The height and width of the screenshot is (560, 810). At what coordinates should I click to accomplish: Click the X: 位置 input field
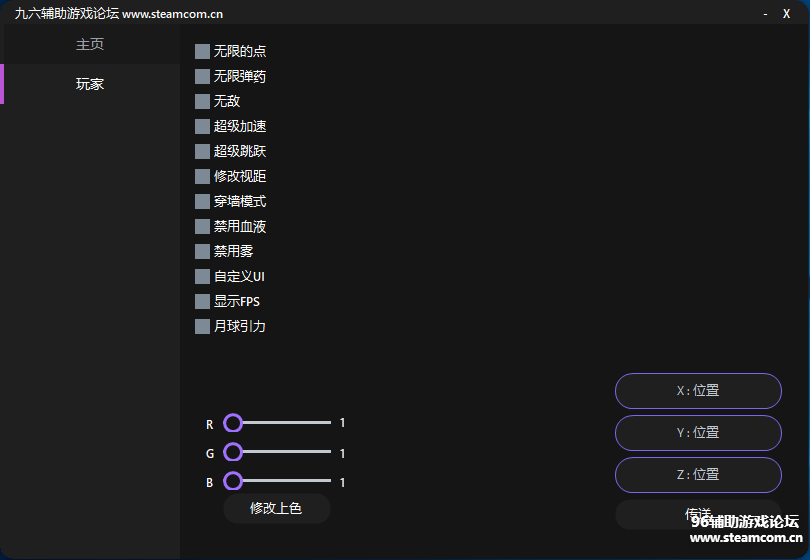click(698, 391)
